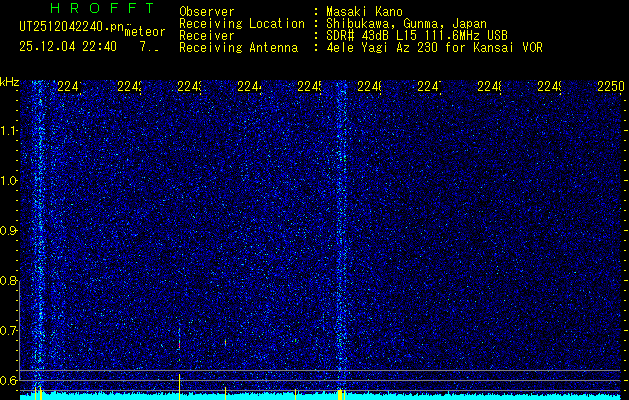Click the 2245 time marker
Screen dimensions: 629x400
click(x=309, y=87)
